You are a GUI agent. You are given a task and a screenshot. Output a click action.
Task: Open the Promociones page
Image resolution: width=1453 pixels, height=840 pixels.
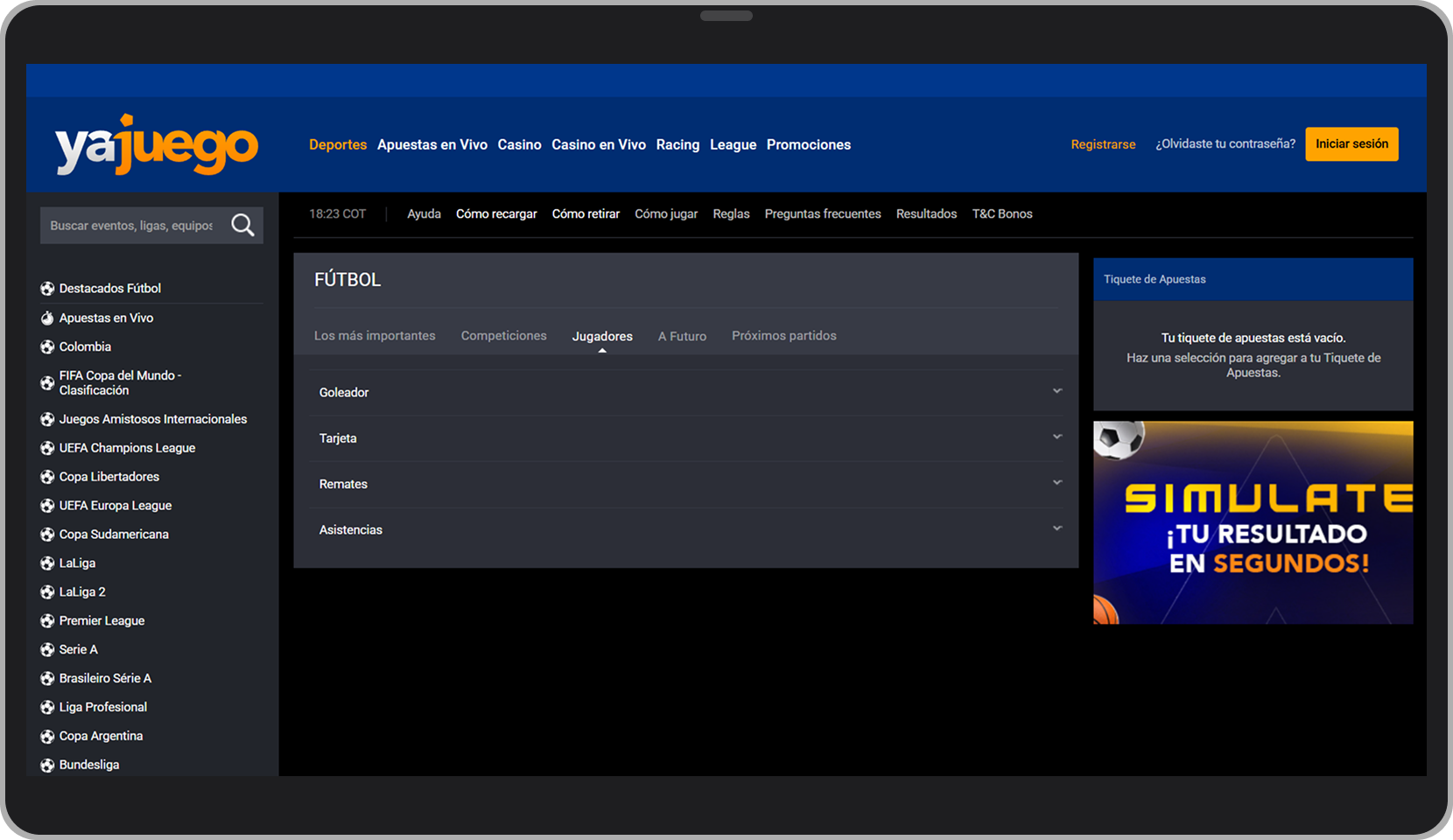(809, 145)
